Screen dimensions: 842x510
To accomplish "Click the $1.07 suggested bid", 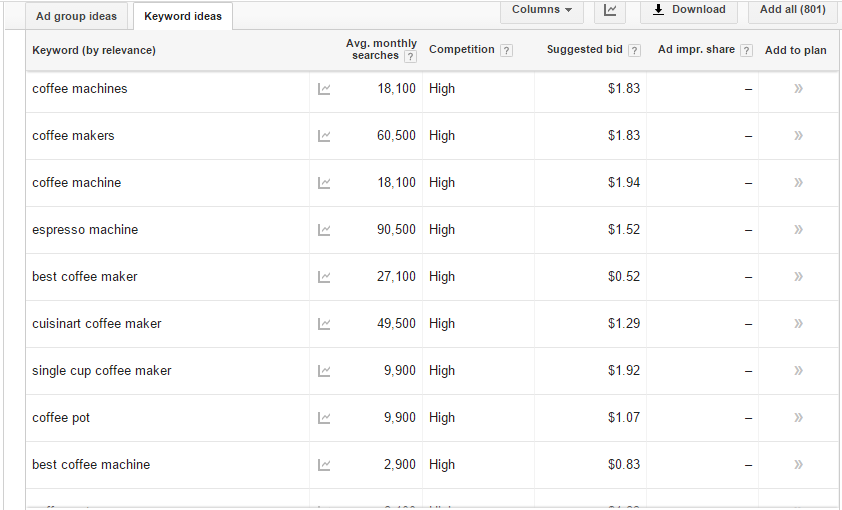I will coord(624,417).
